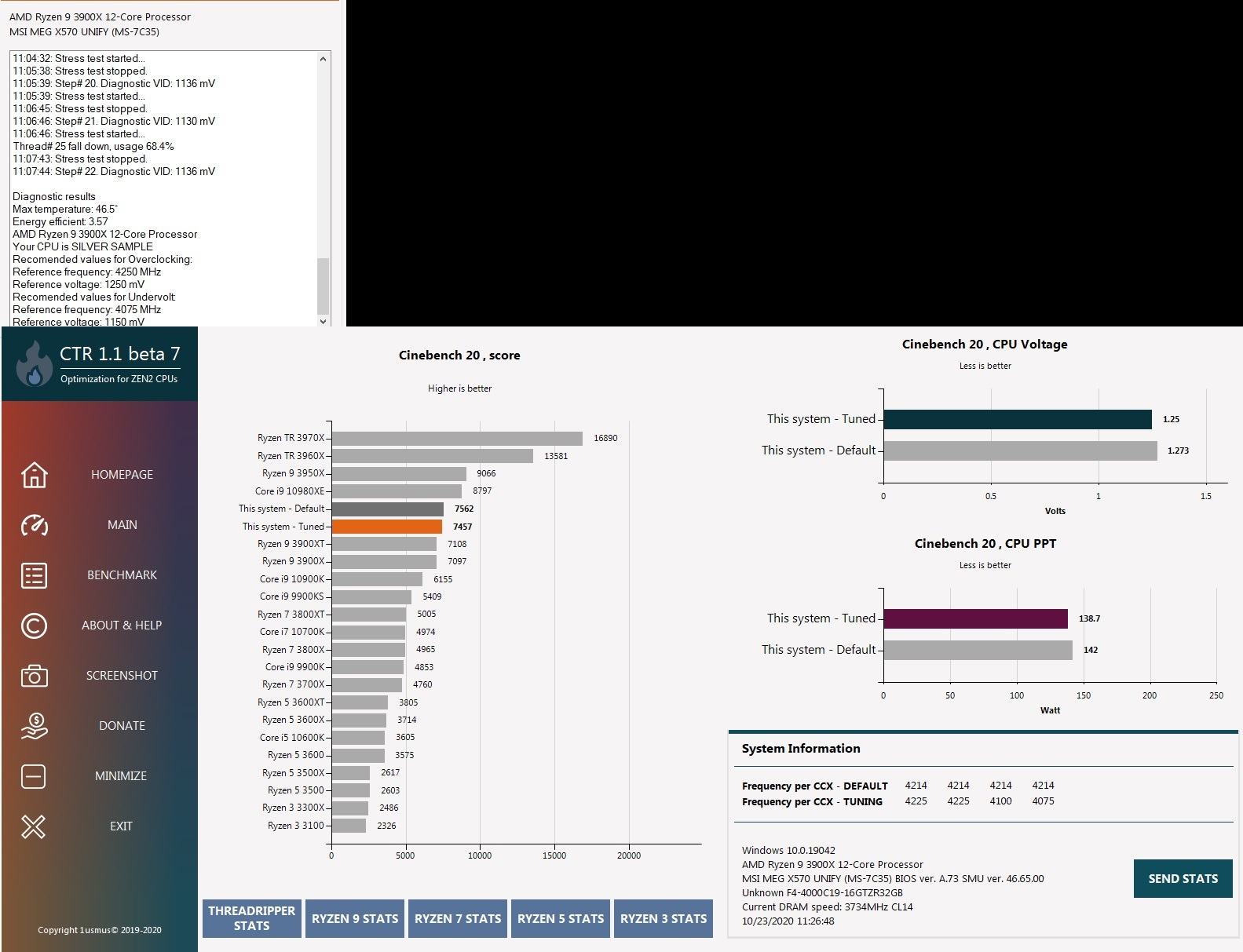Click the PPT value 138.7
Screen dimensions: 1243x952
1089,618
